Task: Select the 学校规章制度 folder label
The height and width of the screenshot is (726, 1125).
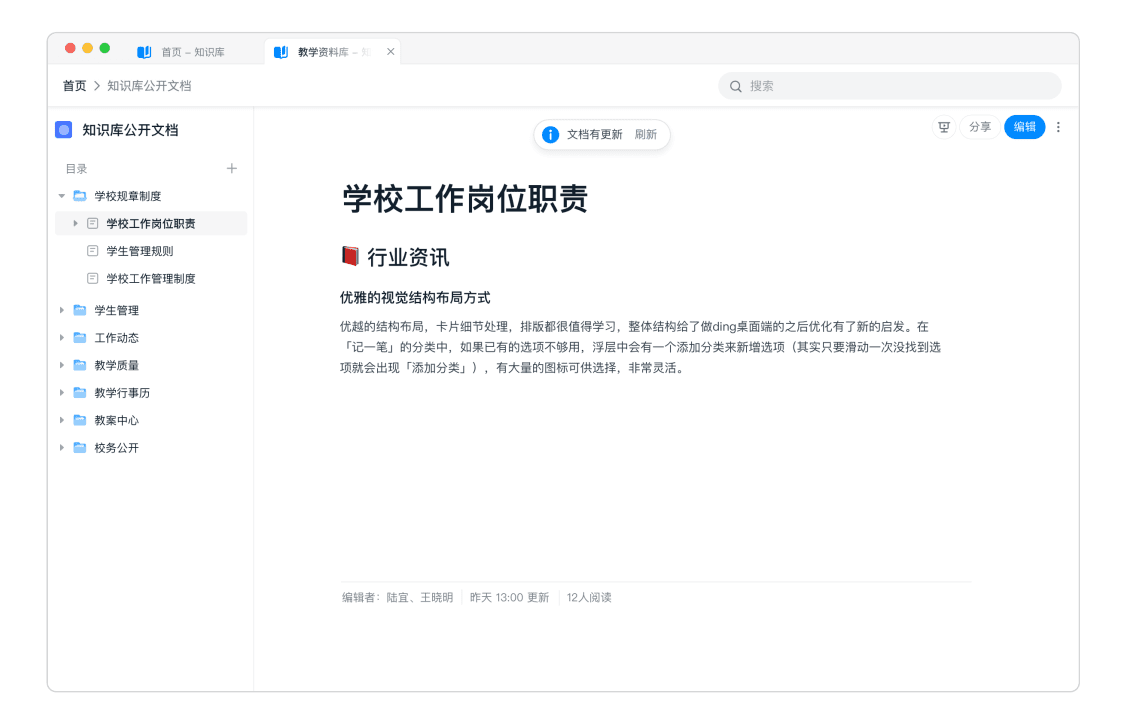Action: click(128, 196)
